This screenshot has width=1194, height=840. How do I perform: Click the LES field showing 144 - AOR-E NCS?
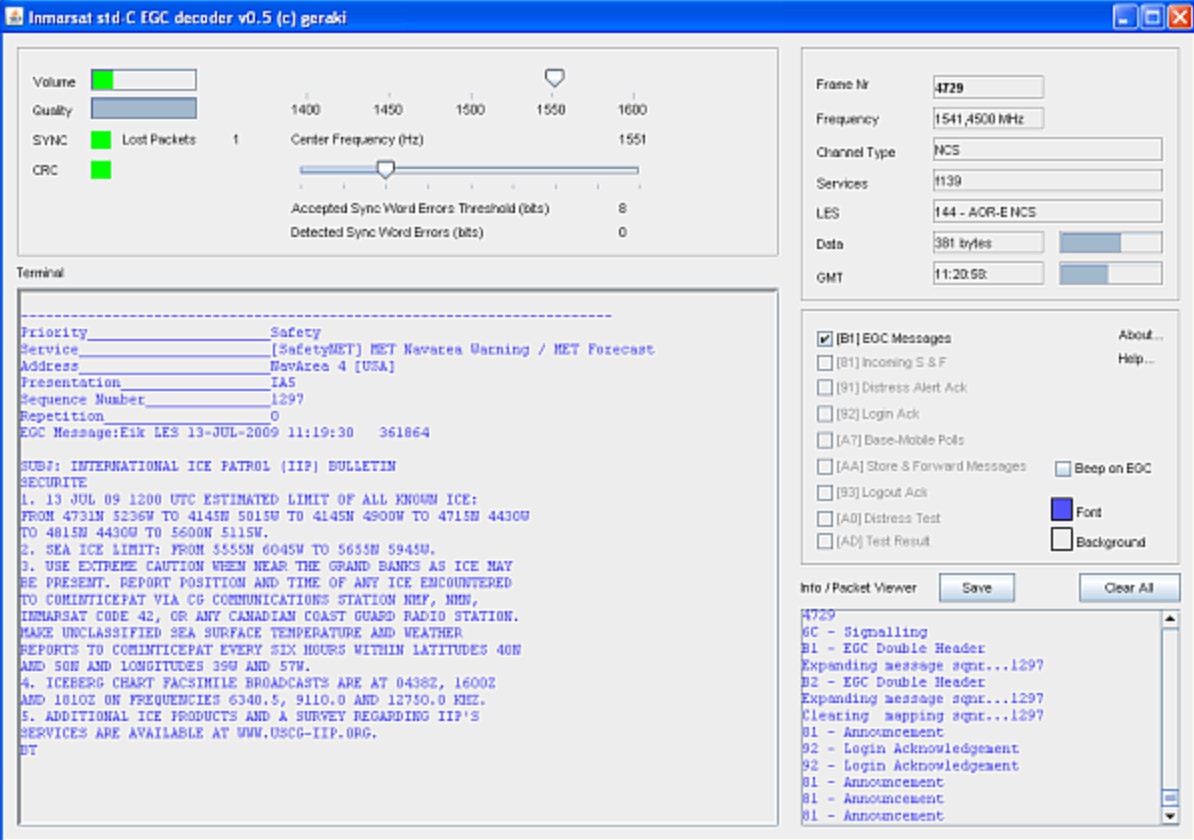pyautogui.click(x=1046, y=212)
